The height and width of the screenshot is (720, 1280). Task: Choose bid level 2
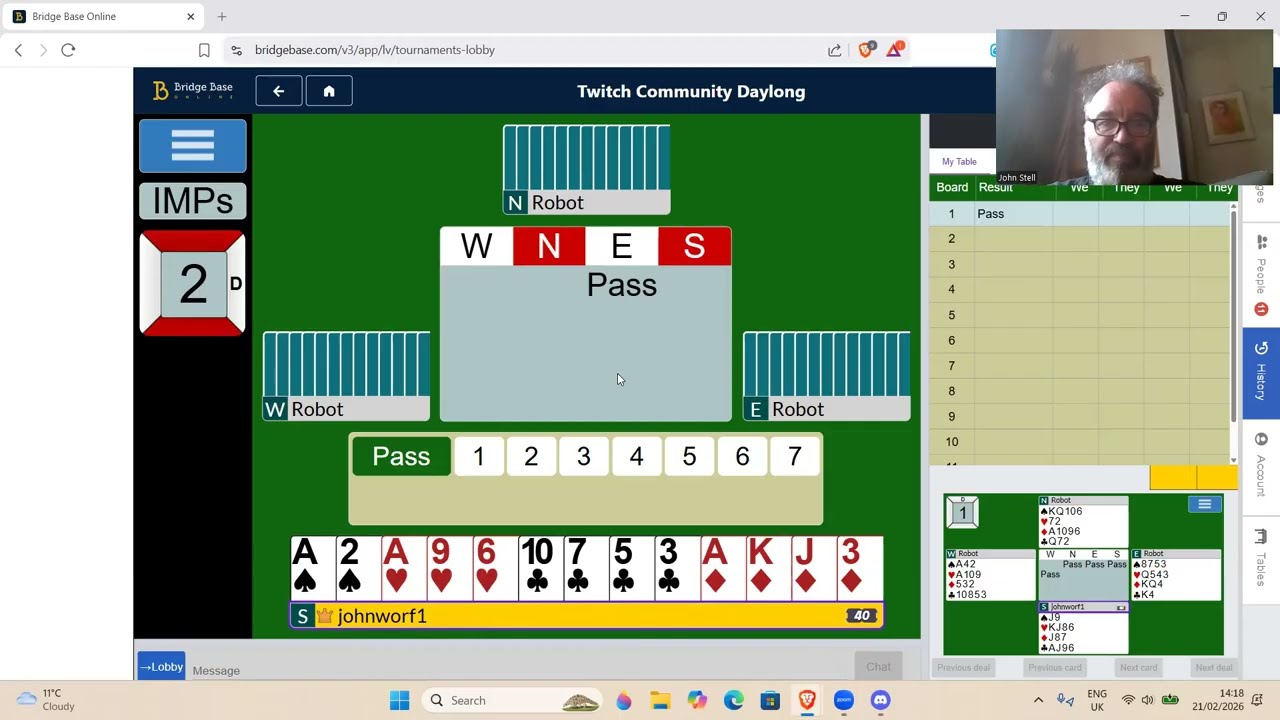pyautogui.click(x=531, y=457)
